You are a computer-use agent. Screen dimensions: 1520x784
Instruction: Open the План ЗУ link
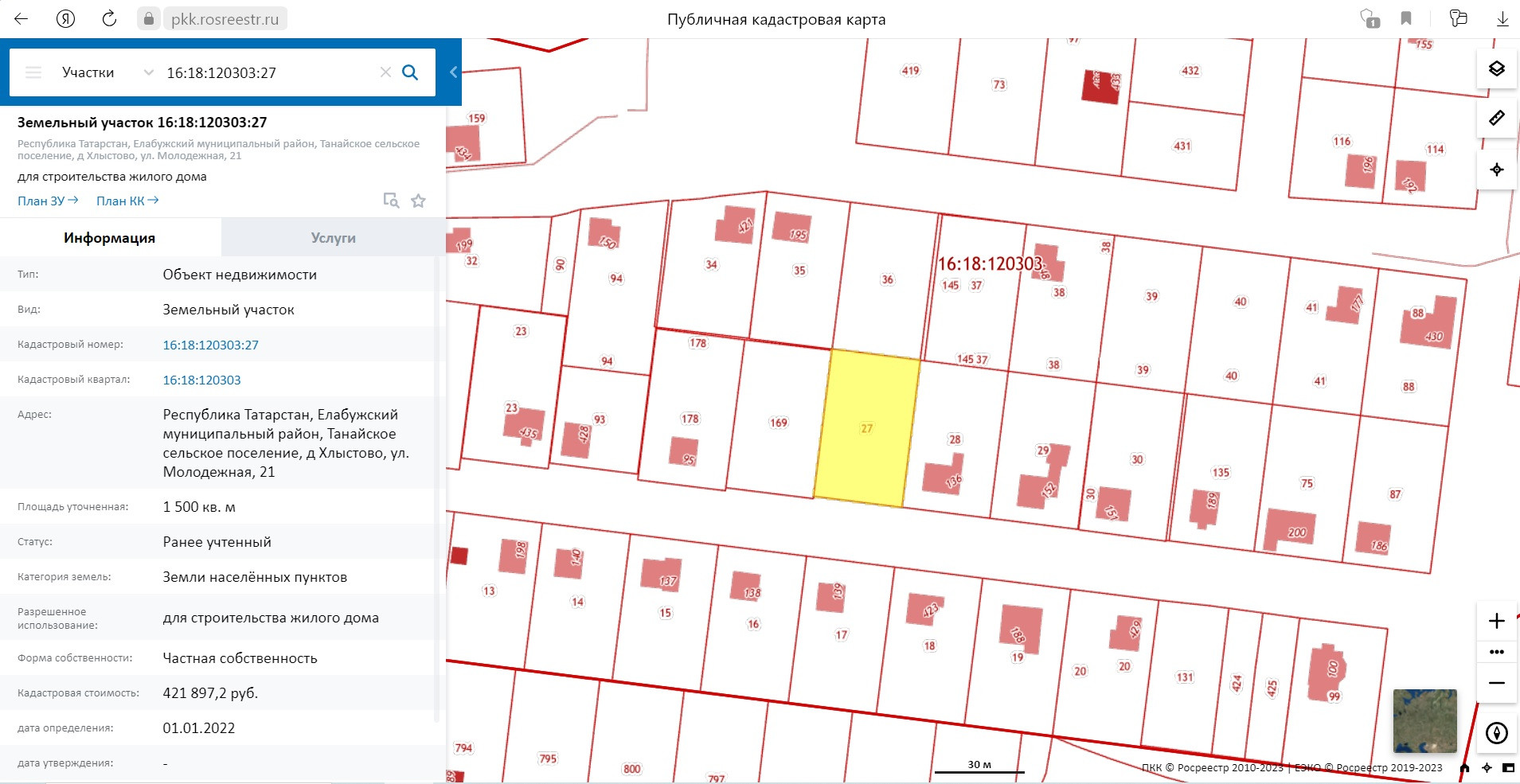tap(48, 201)
